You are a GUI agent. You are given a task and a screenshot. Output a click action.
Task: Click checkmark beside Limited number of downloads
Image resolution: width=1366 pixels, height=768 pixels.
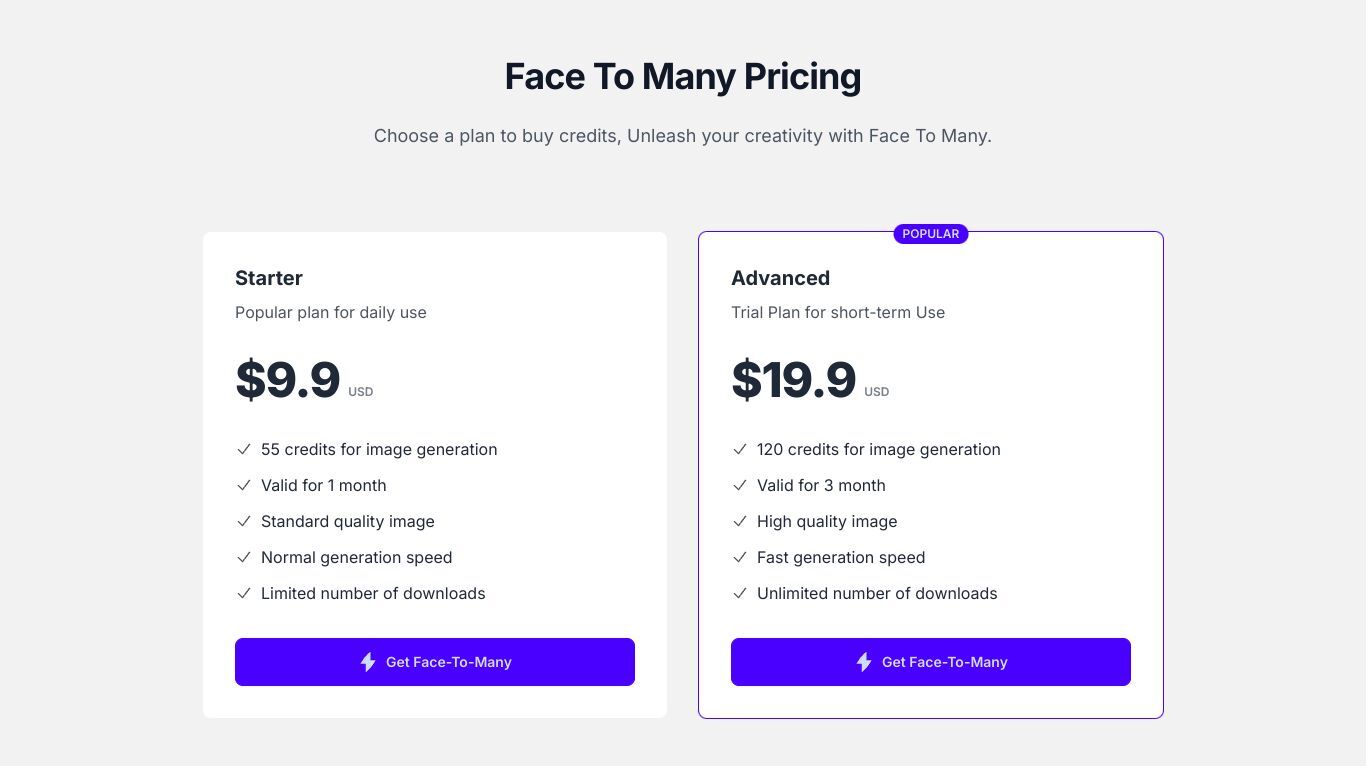243,594
